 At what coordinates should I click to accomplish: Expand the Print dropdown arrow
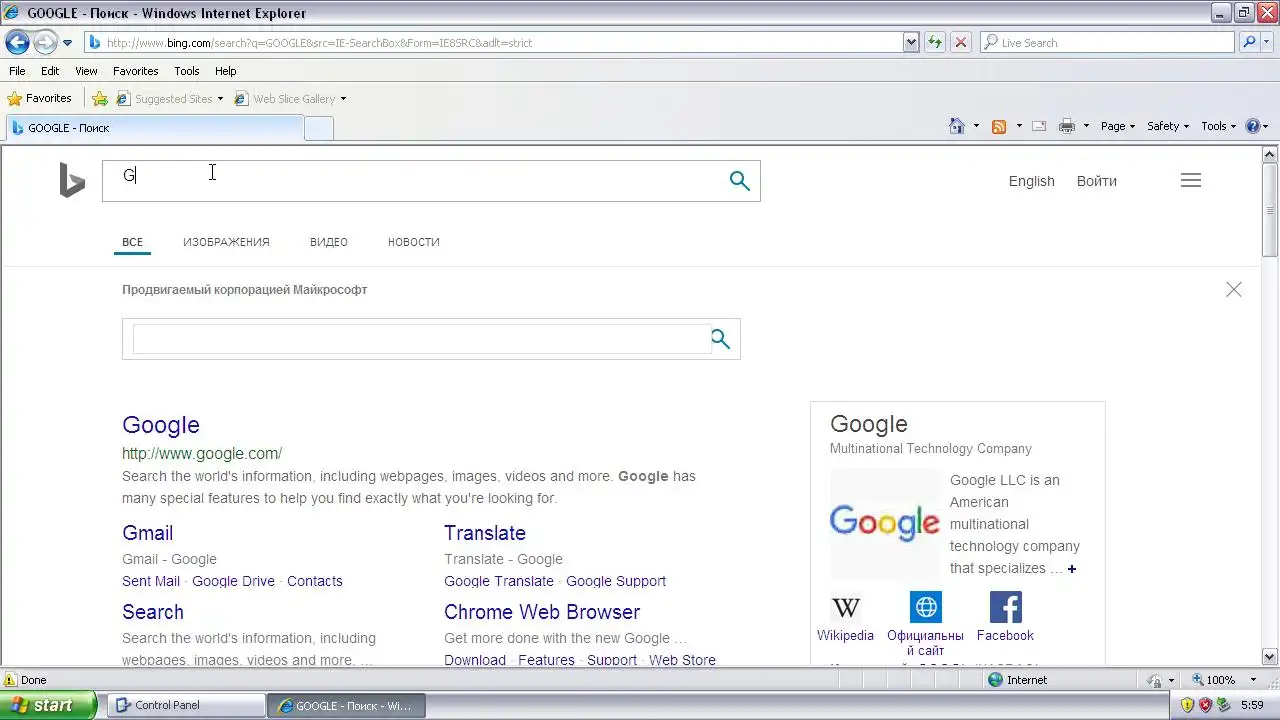pyautogui.click(x=1086, y=126)
